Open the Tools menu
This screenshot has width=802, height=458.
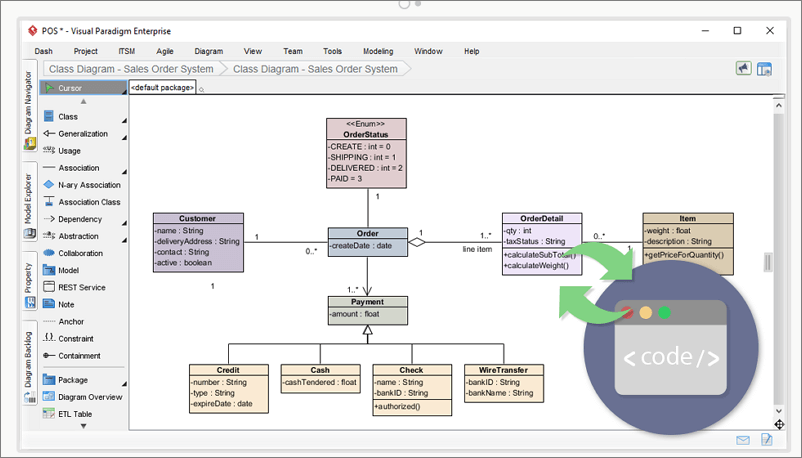(332, 51)
